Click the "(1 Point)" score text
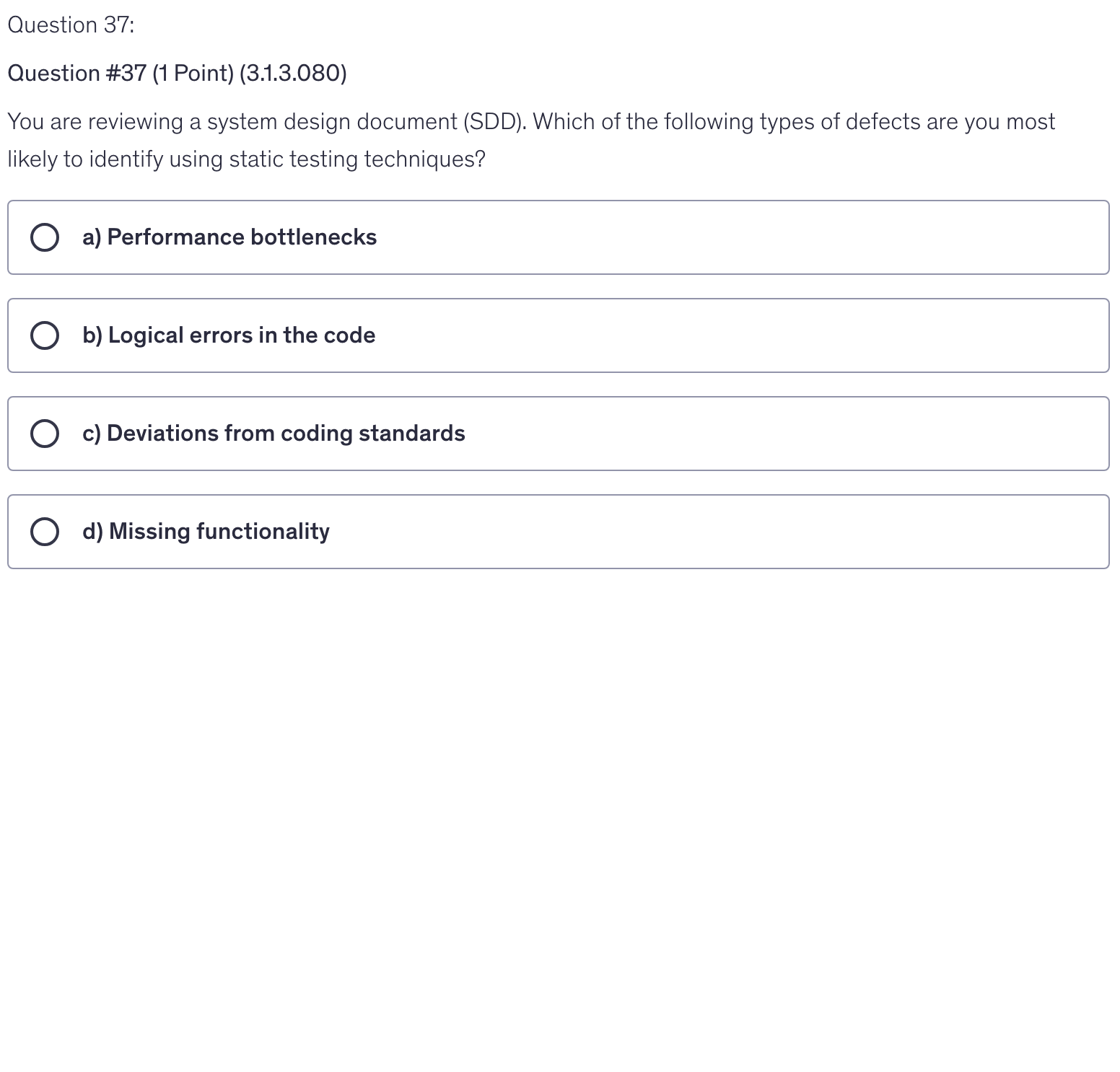Image resolution: width=1120 pixels, height=1072 pixels. coord(193,74)
